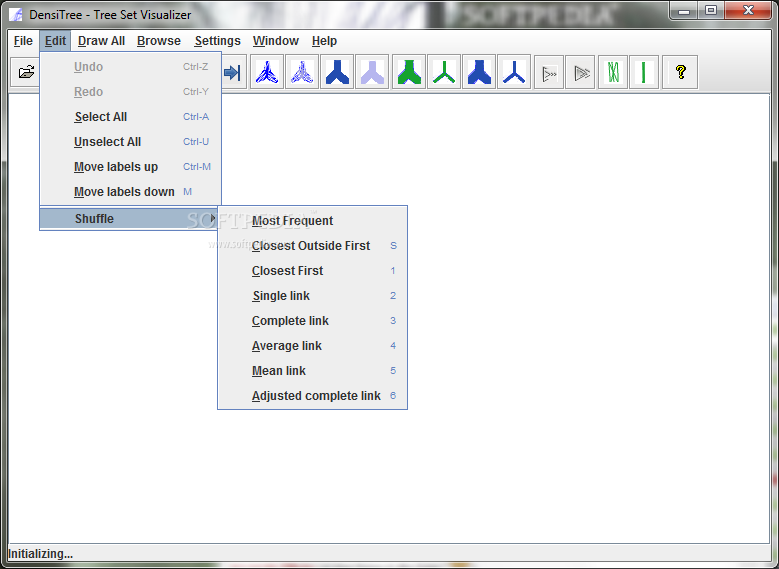
Task: Open the Settings menu
Action: pyautogui.click(x=218, y=41)
